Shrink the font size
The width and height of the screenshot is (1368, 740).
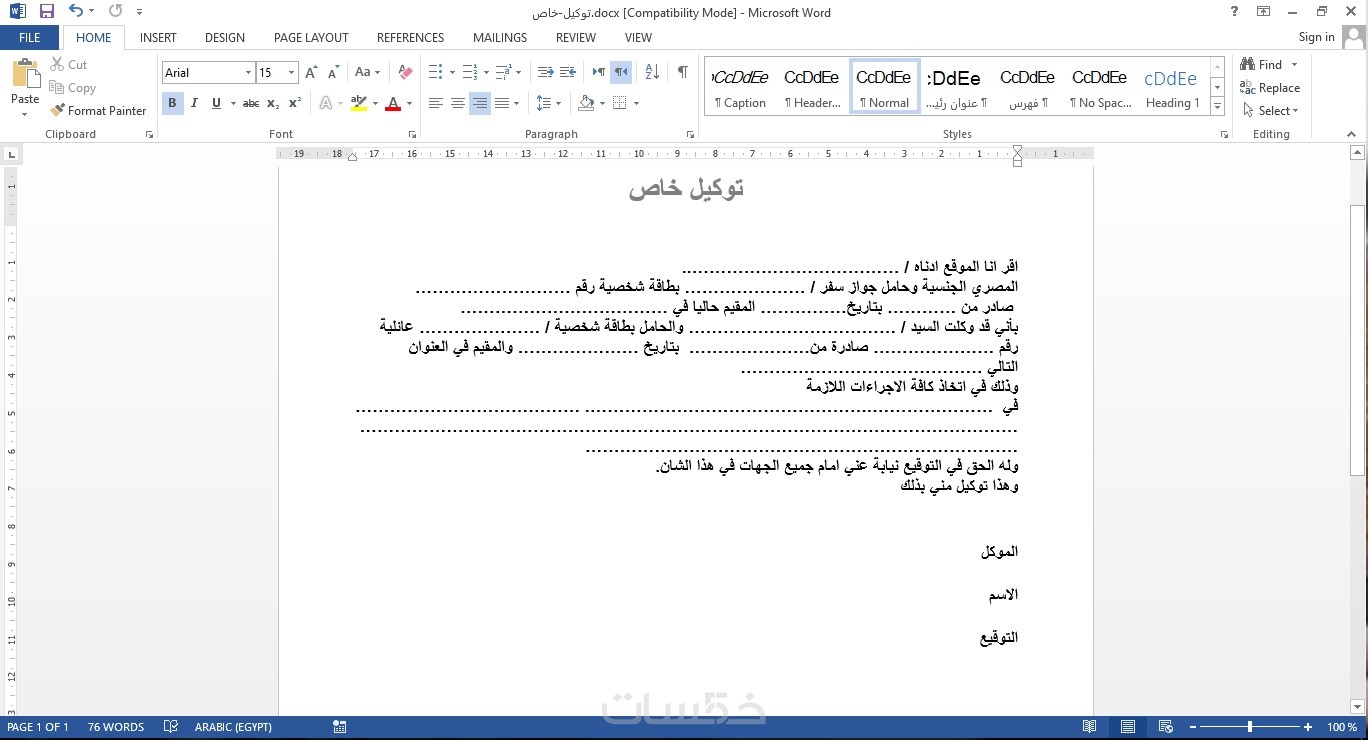coord(331,72)
